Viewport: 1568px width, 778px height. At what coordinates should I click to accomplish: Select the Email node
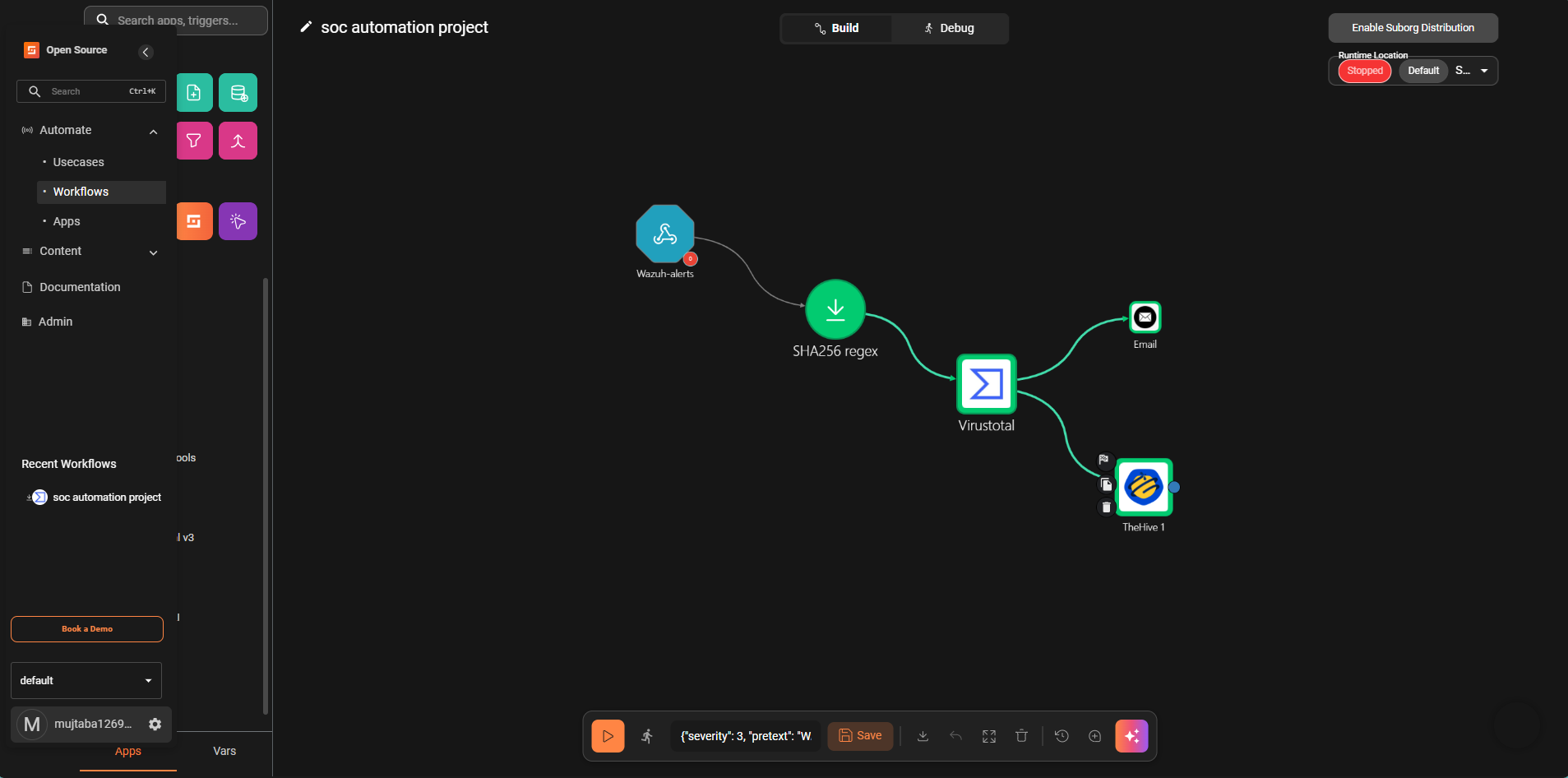click(1145, 317)
